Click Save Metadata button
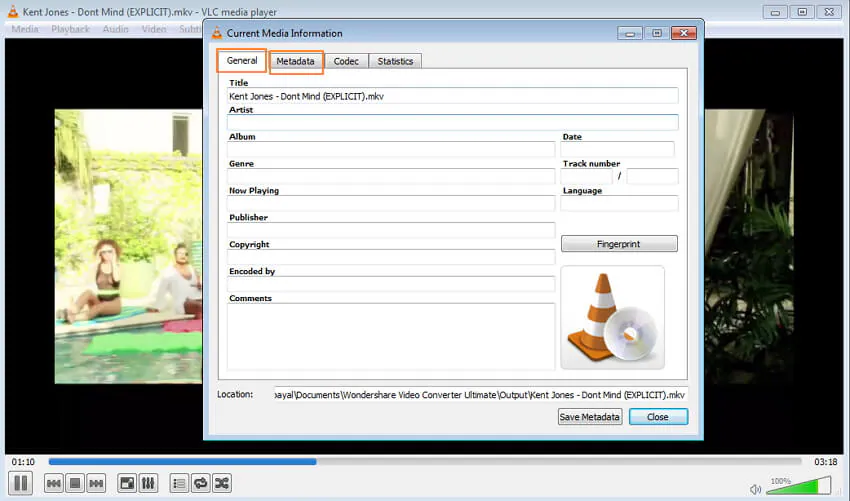This screenshot has width=850, height=501. click(590, 417)
